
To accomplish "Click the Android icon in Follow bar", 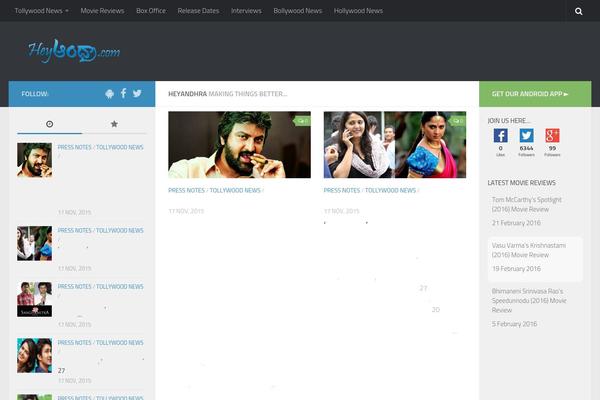I will click(109, 94).
